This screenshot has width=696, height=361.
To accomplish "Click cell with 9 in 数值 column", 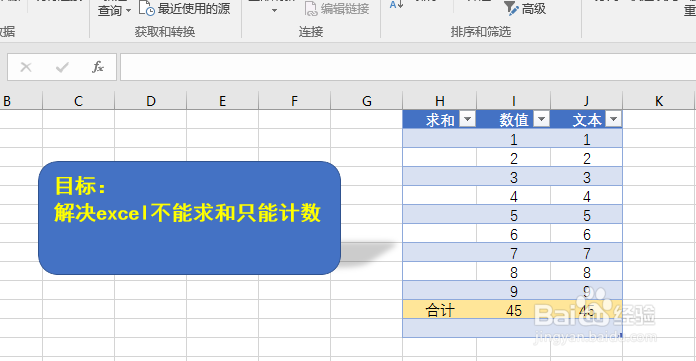I will 514,291.
